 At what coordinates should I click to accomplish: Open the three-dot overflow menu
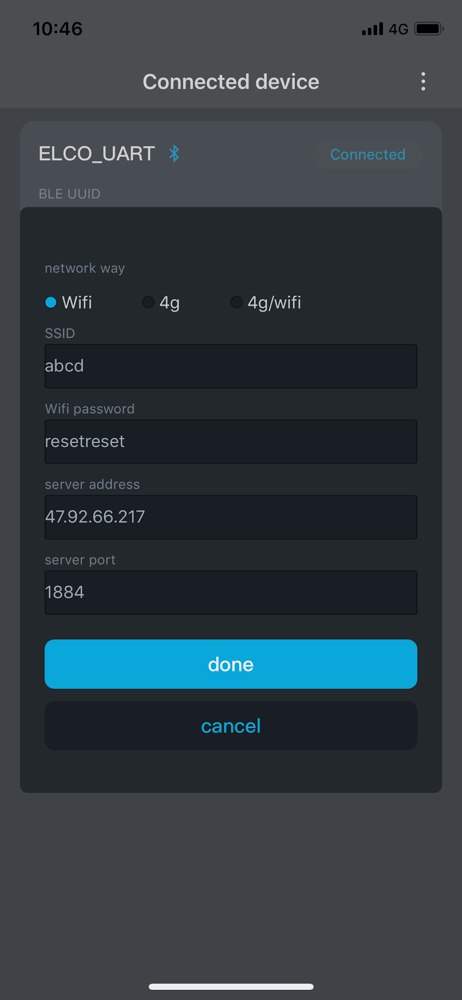point(422,82)
